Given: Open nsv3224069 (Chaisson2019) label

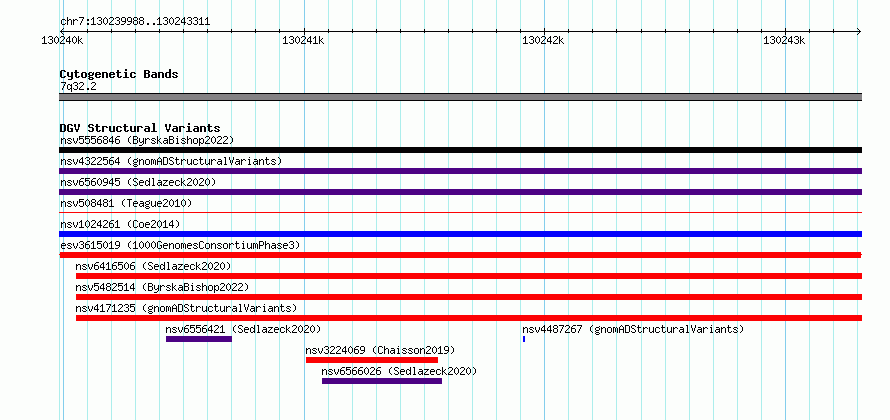Looking at the screenshot, I should pos(380,350).
